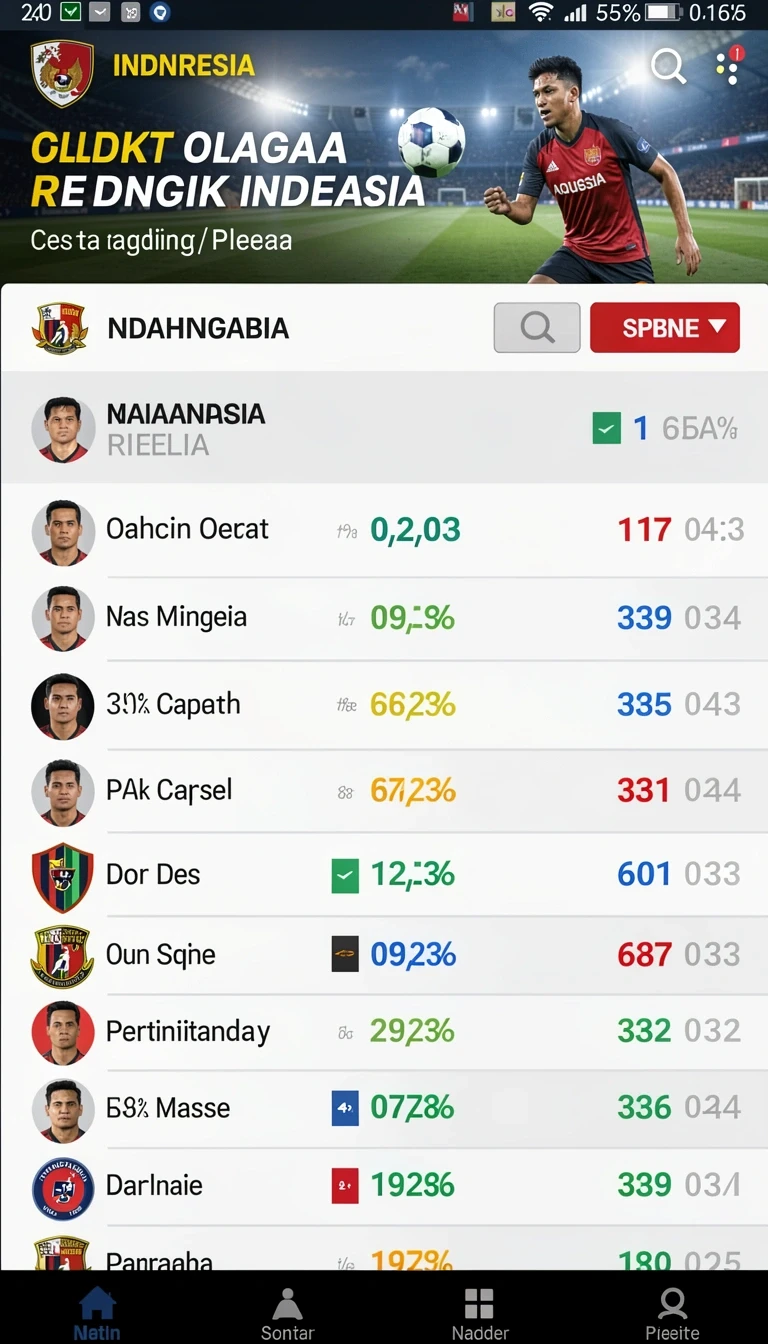Screen dimensions: 768x1344
Task: Click the gray search button beside SPBNE
Action: click(537, 328)
